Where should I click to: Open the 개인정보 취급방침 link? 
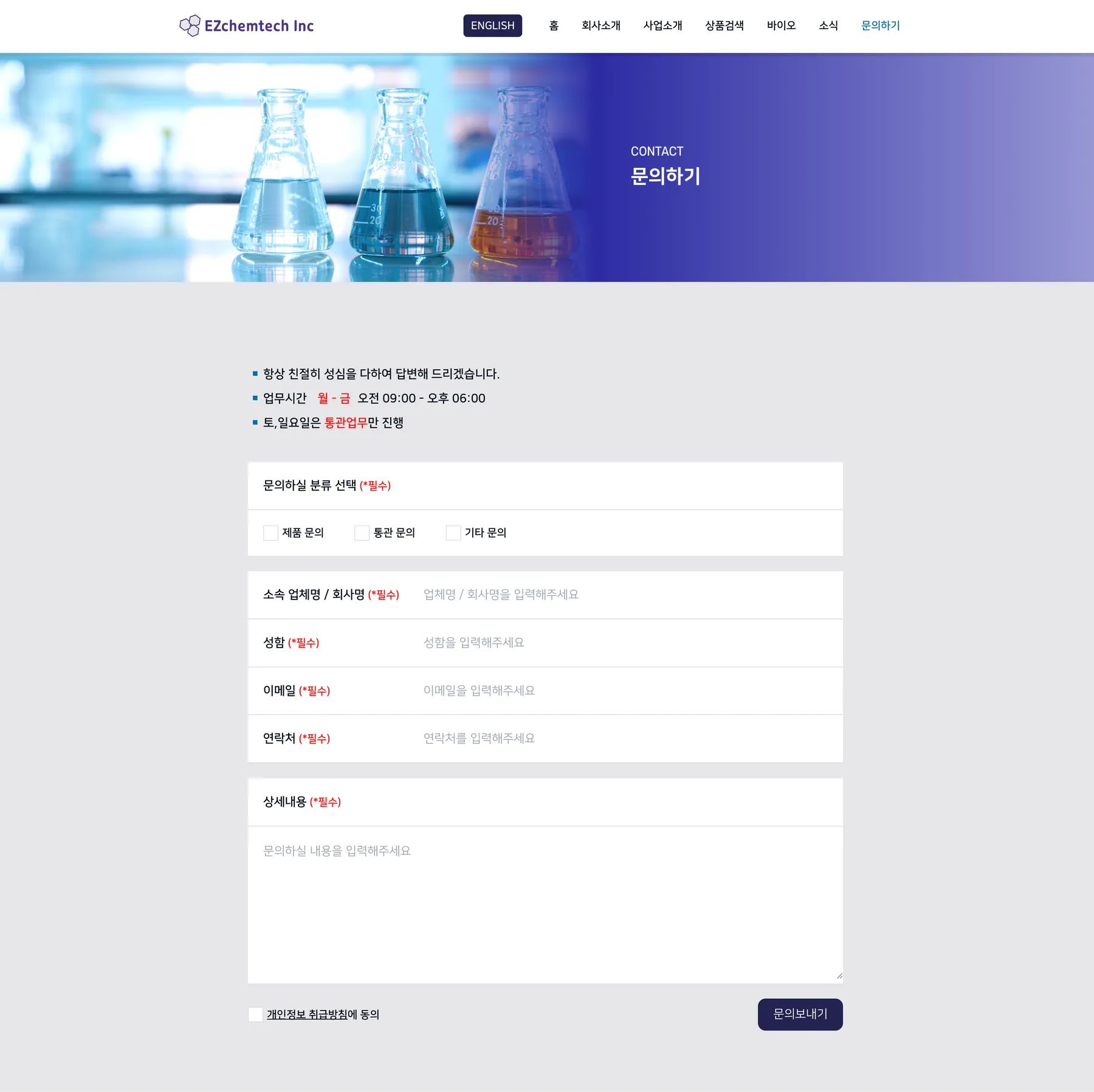point(307,1014)
